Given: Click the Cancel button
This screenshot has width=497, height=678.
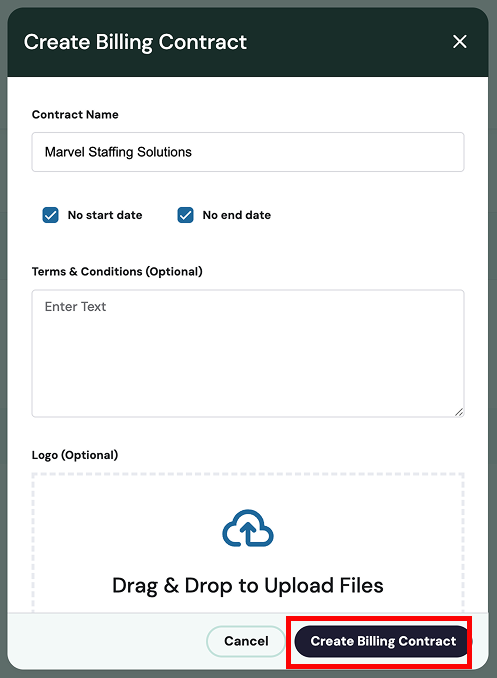Looking at the screenshot, I should pyautogui.click(x=246, y=641).
